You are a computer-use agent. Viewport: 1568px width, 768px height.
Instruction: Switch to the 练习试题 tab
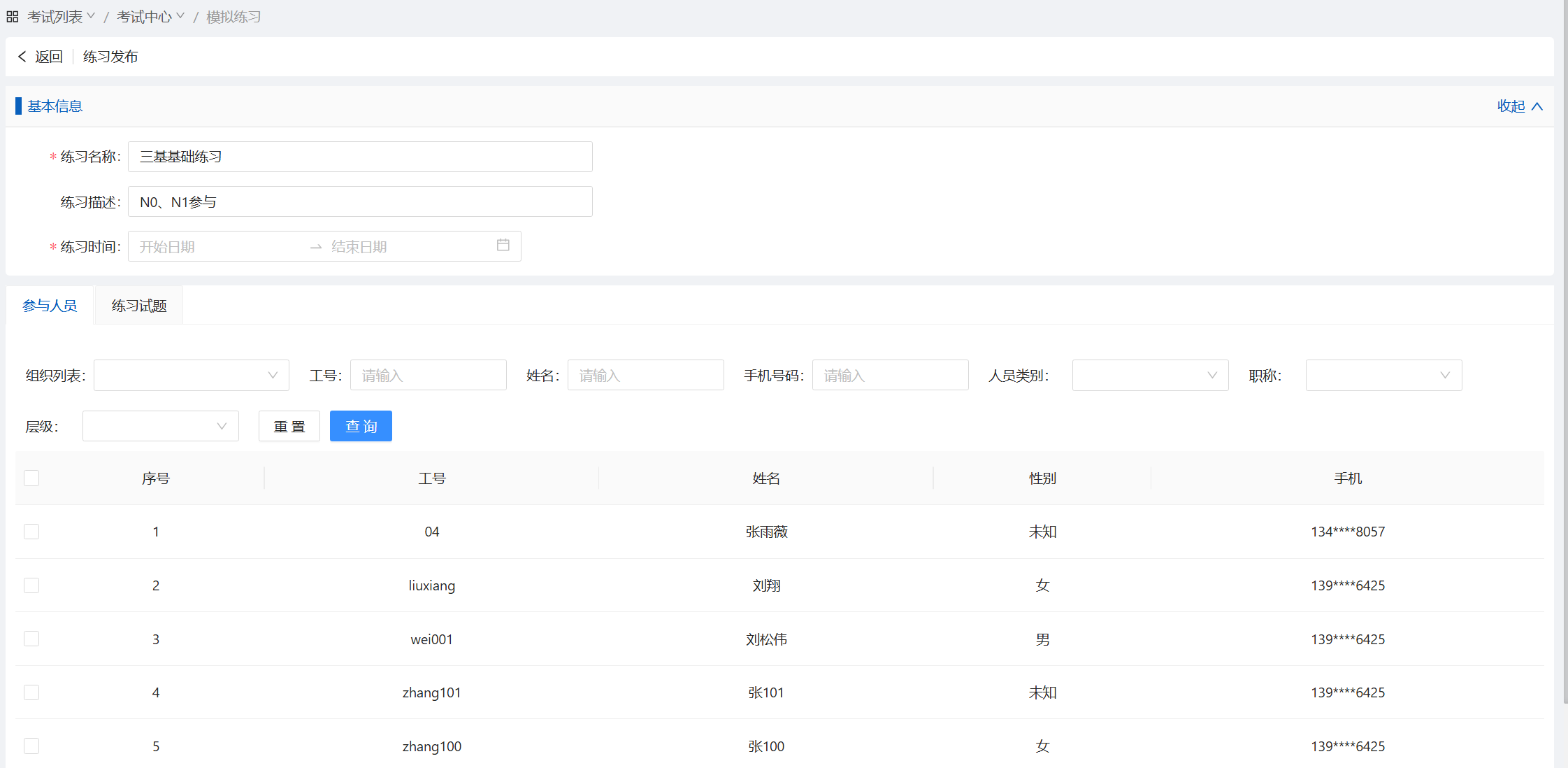pyautogui.click(x=139, y=306)
